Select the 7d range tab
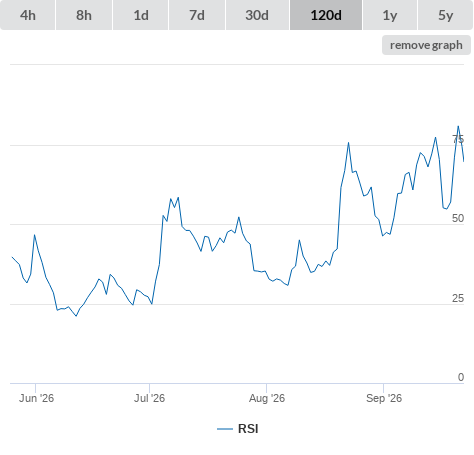This screenshot has width=474, height=455. click(x=197, y=15)
